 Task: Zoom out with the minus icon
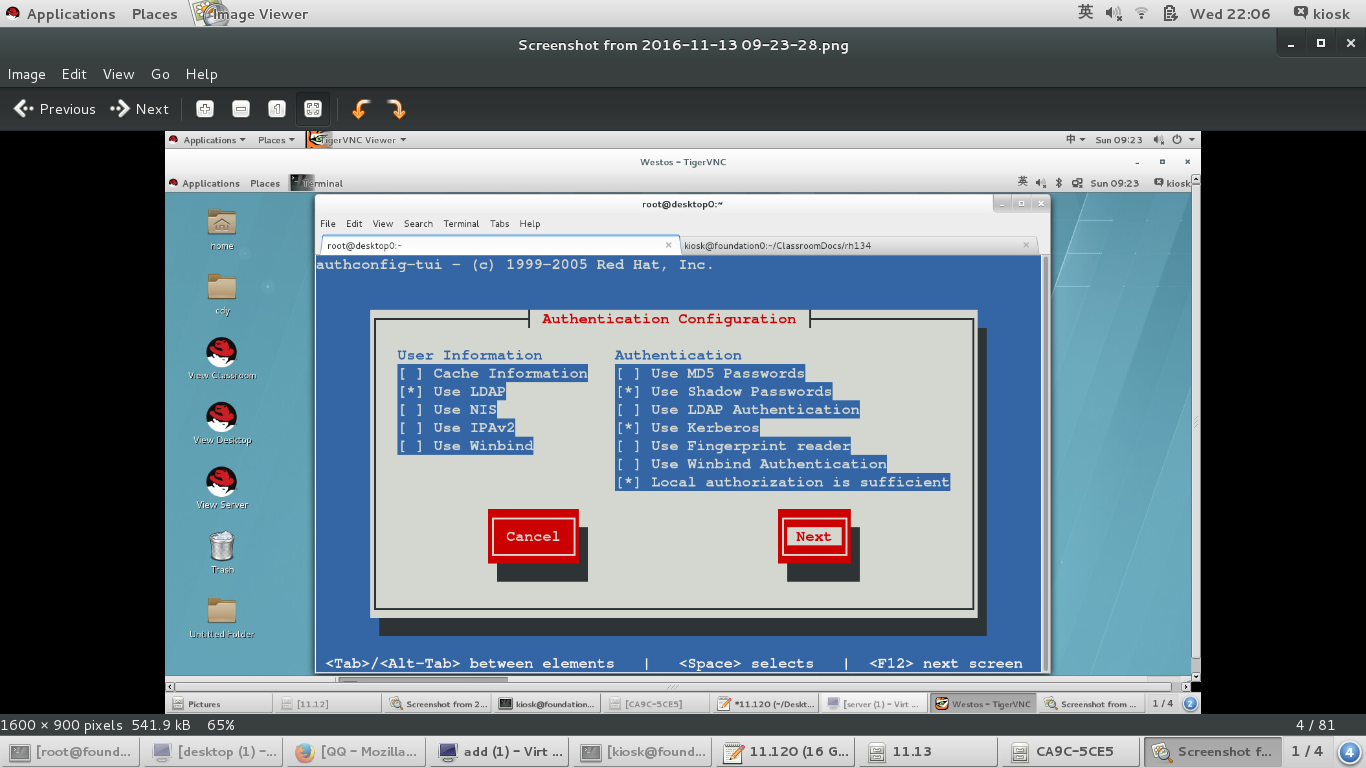(241, 109)
